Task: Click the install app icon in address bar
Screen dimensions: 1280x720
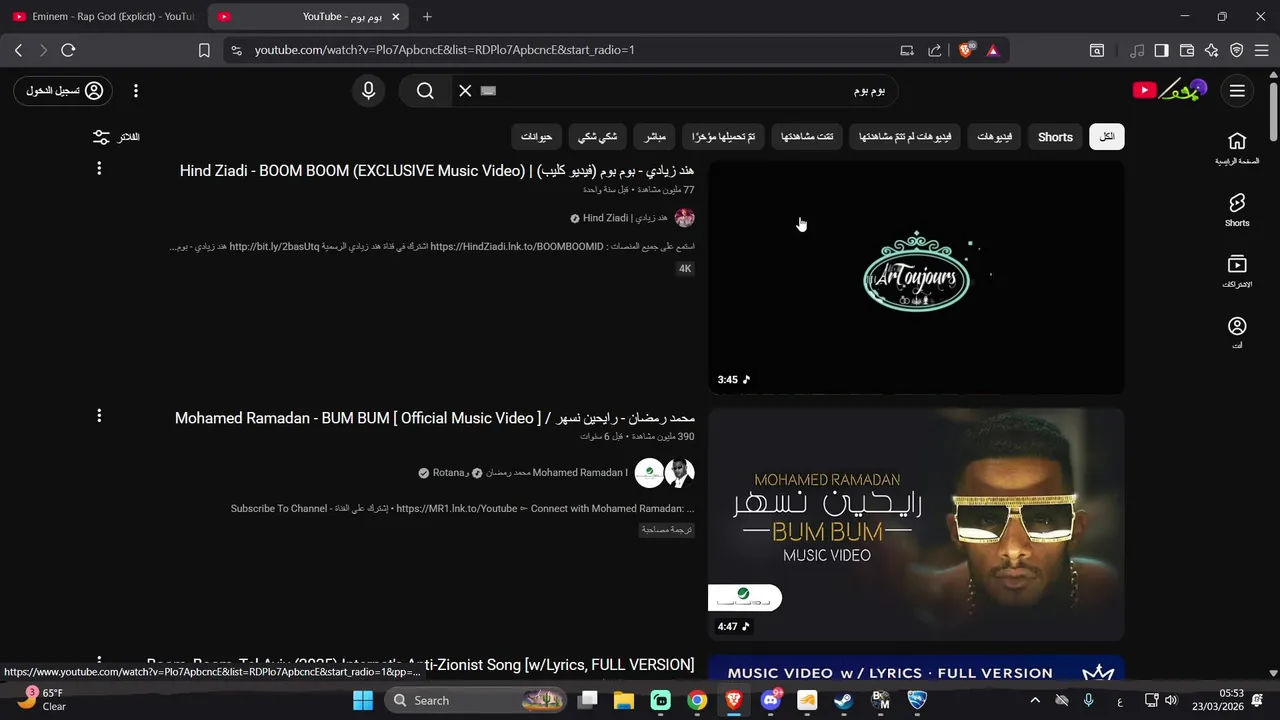Action: [x=907, y=50]
